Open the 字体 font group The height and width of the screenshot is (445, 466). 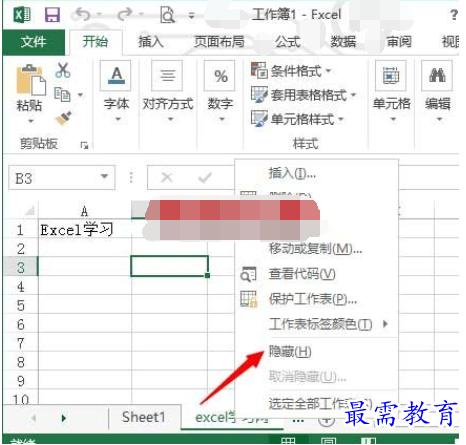pyautogui.click(x=116, y=76)
